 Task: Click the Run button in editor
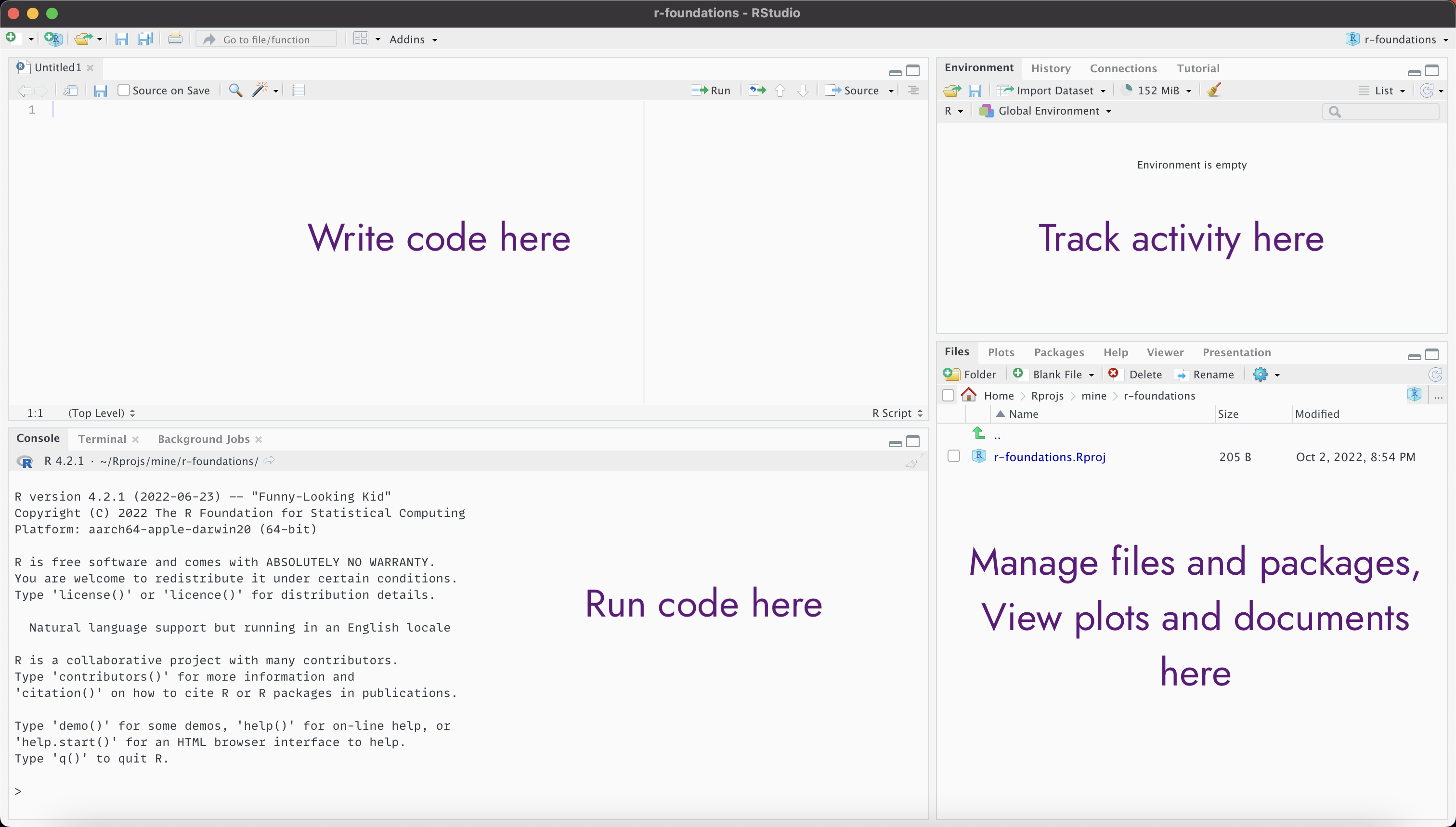tap(711, 90)
